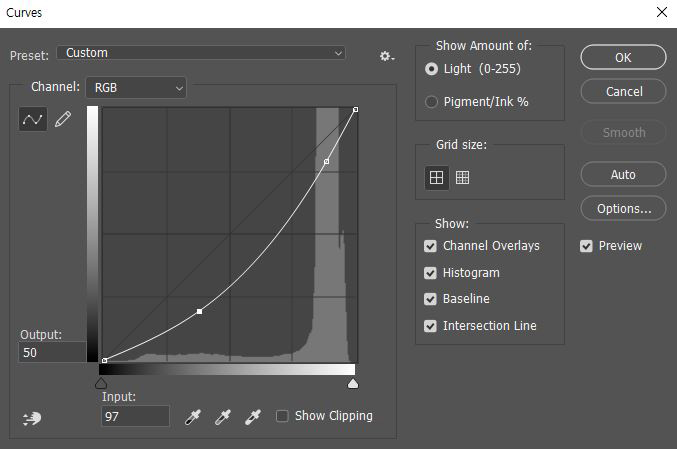Choose the detailed 10% grid icon
This screenshot has height=449, width=677.
click(x=462, y=177)
